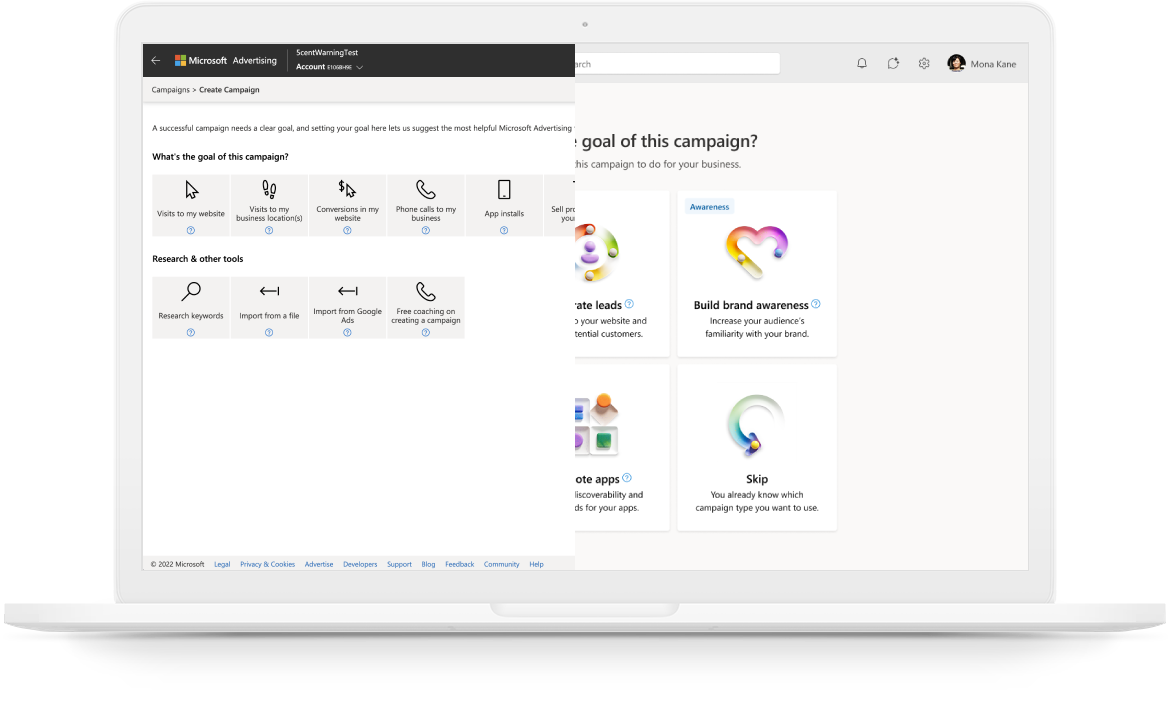
Task: Open the Community footer link
Action: (x=501, y=564)
